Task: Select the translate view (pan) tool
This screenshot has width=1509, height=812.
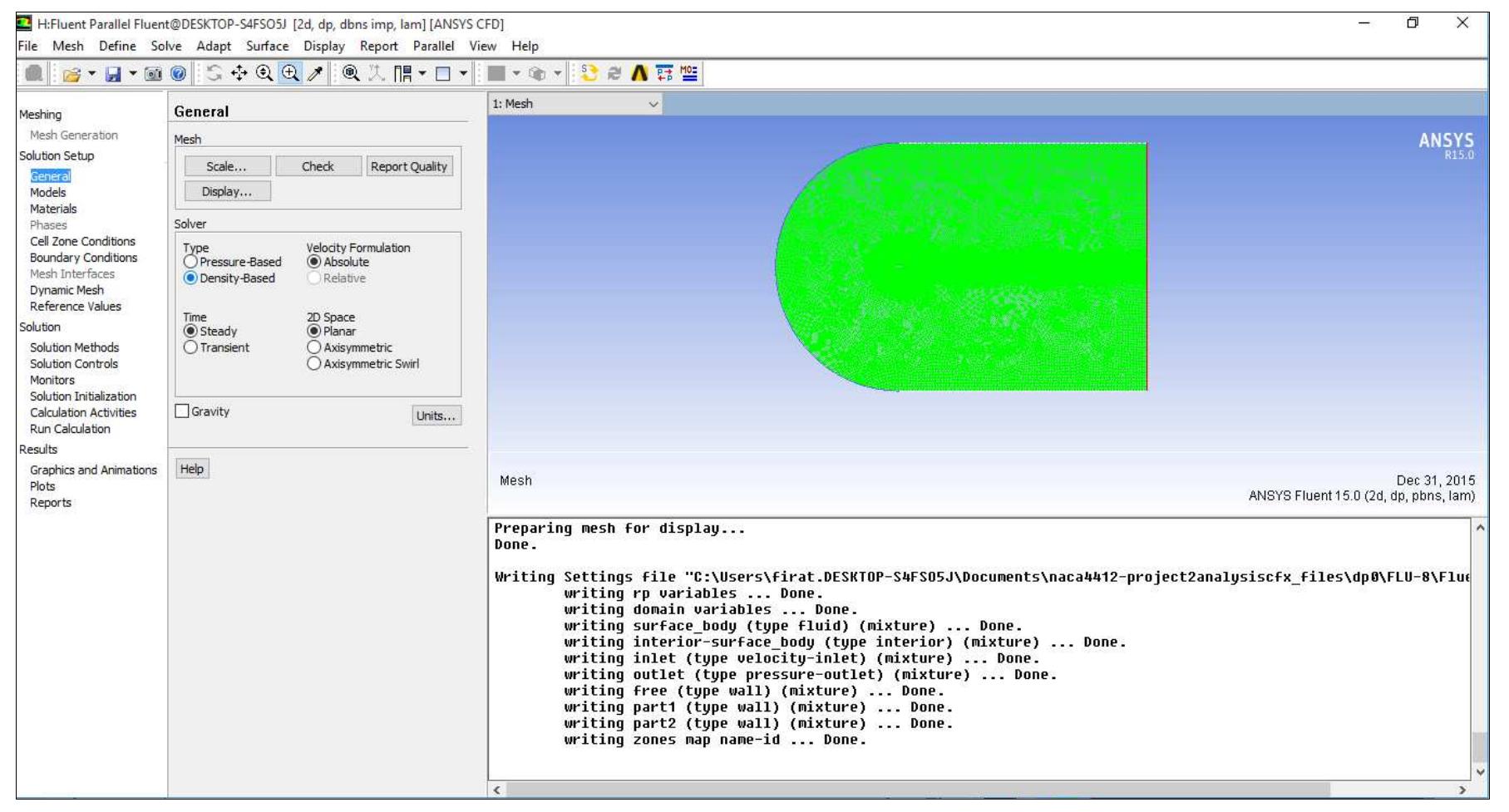Action: [239, 74]
